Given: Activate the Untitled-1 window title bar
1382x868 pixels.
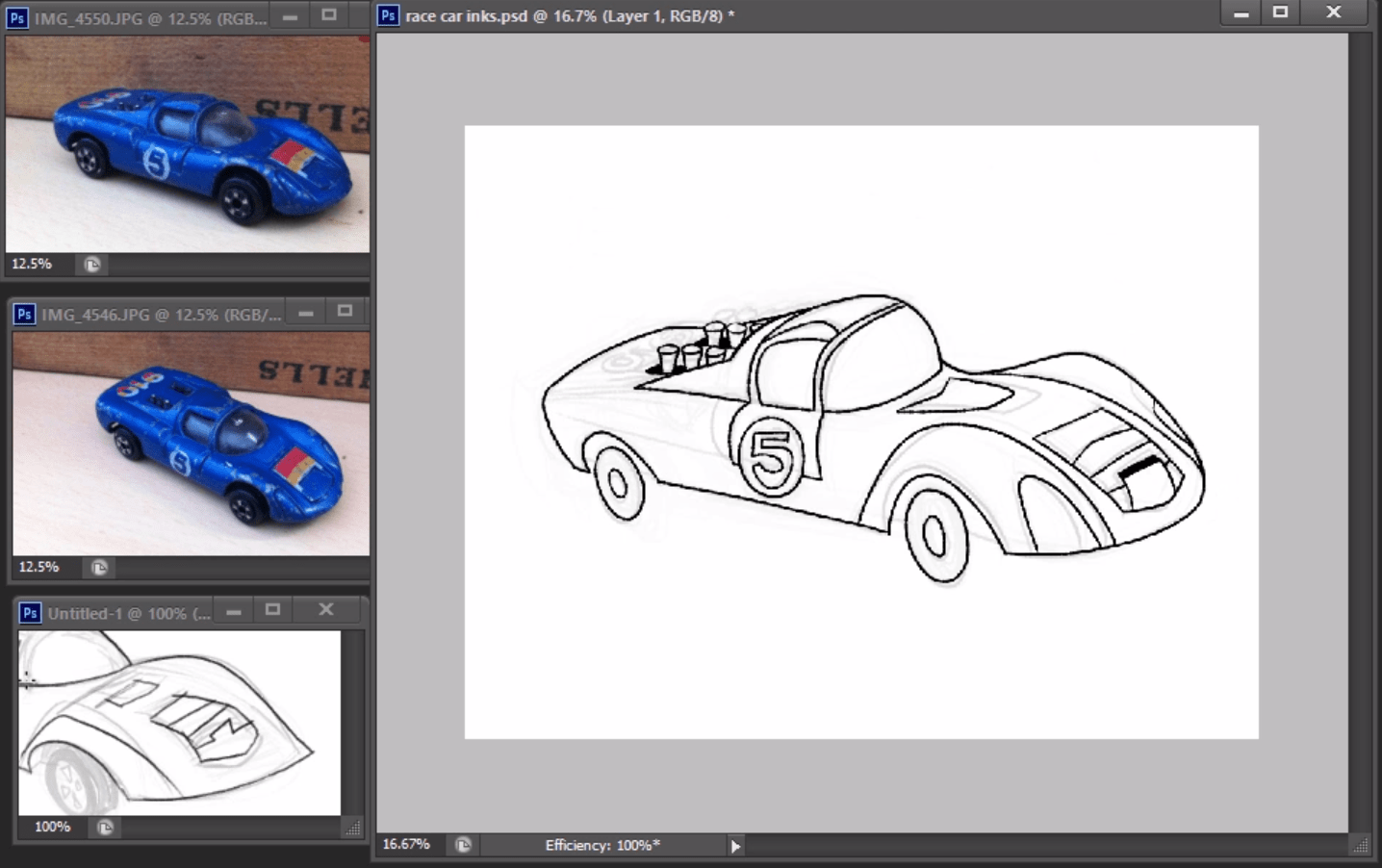Looking at the screenshot, I should [125, 613].
